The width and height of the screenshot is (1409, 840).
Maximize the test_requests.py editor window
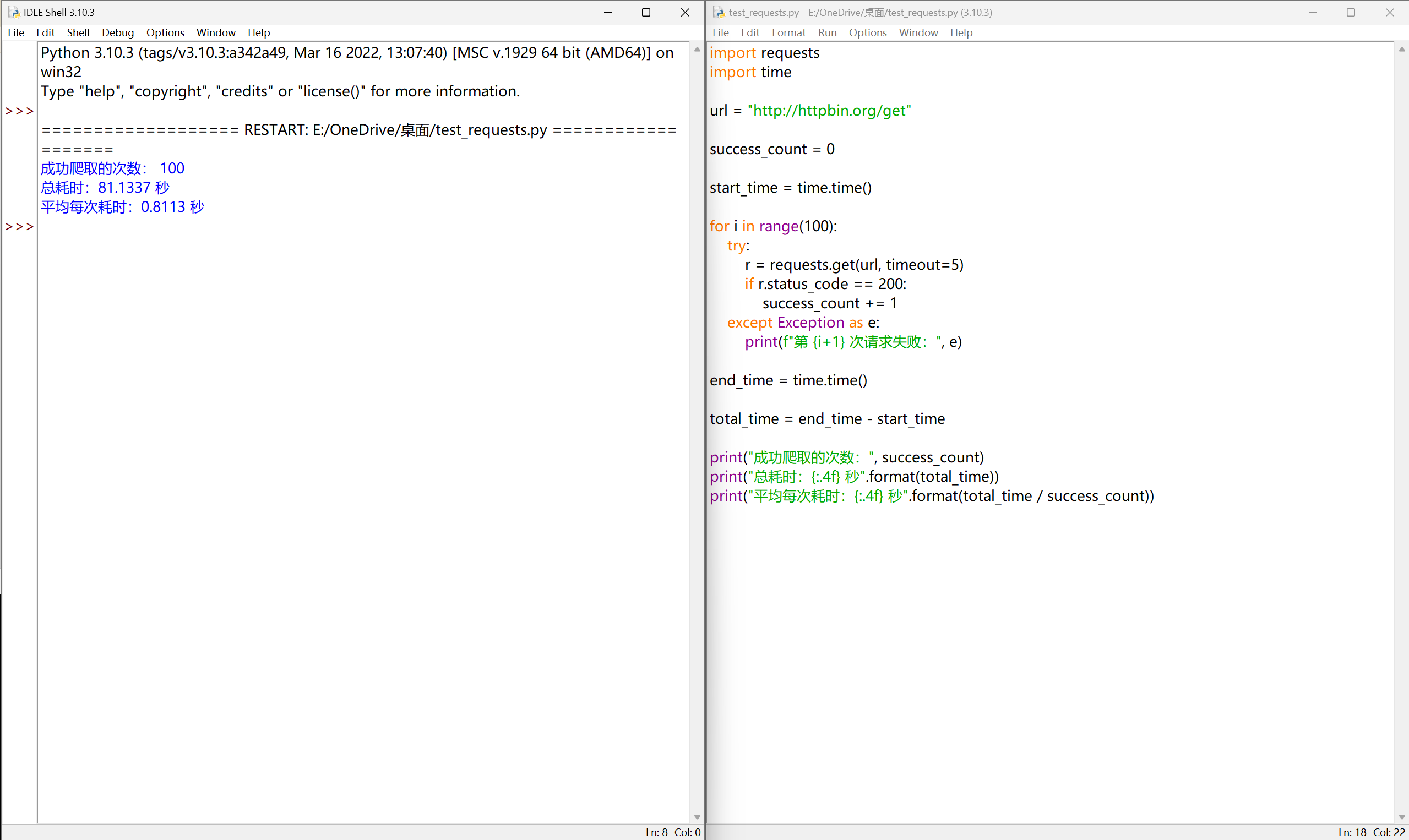pos(1351,12)
